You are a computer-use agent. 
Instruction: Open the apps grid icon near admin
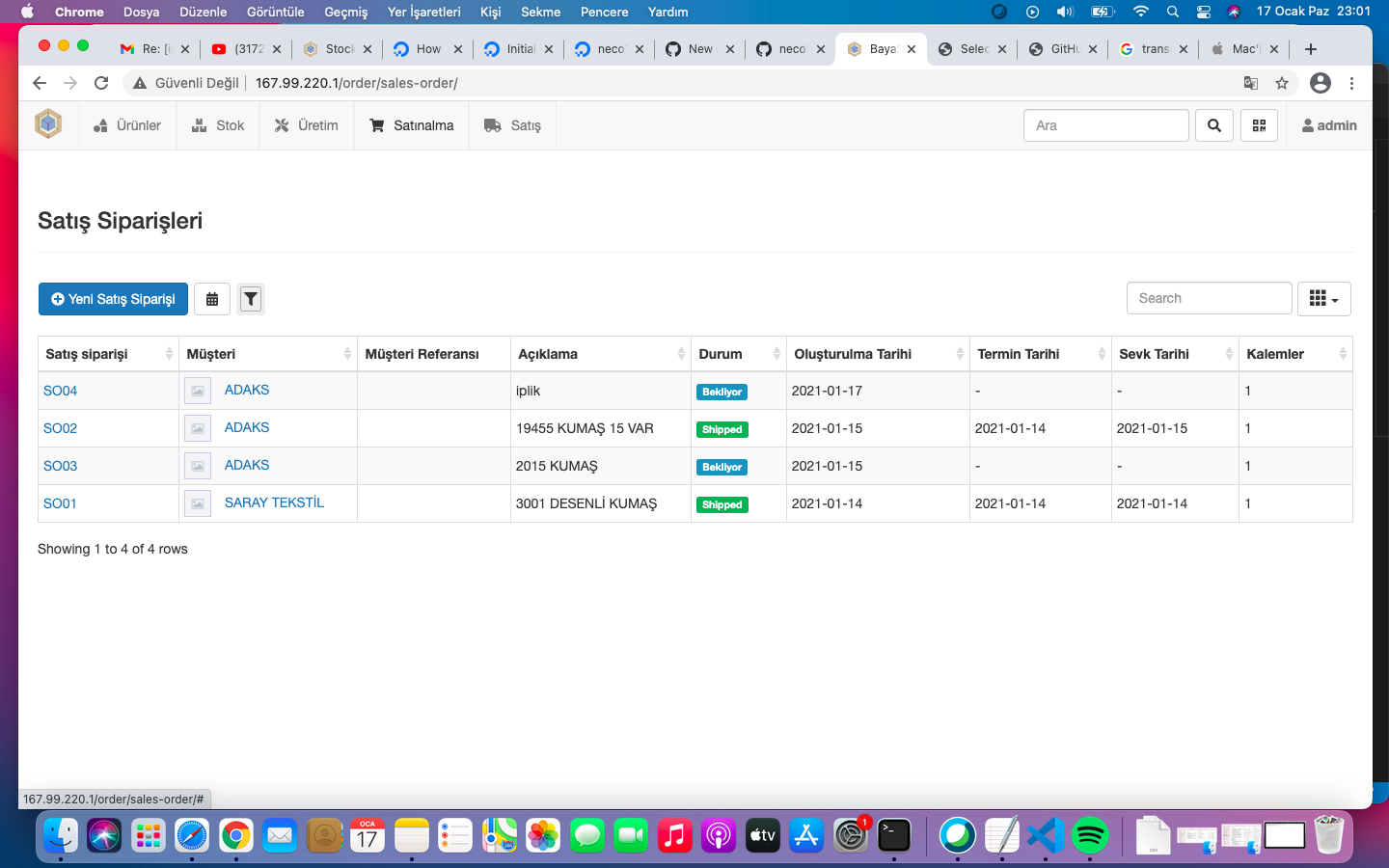(x=1259, y=125)
